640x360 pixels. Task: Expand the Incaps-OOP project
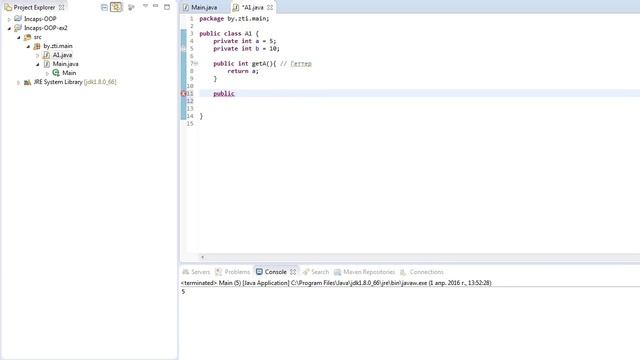coord(9,19)
